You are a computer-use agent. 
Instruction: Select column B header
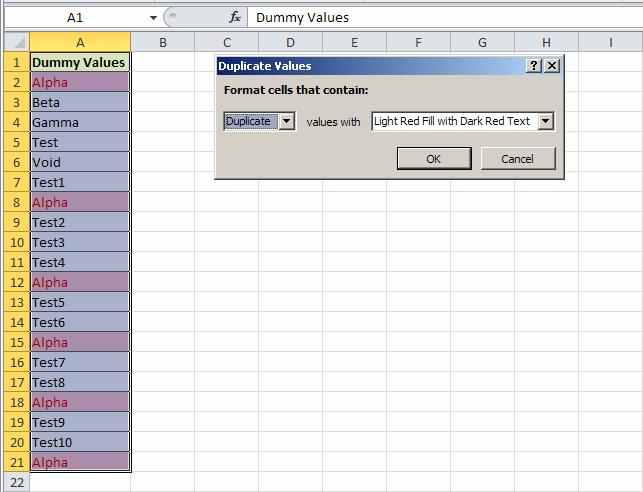(163, 42)
